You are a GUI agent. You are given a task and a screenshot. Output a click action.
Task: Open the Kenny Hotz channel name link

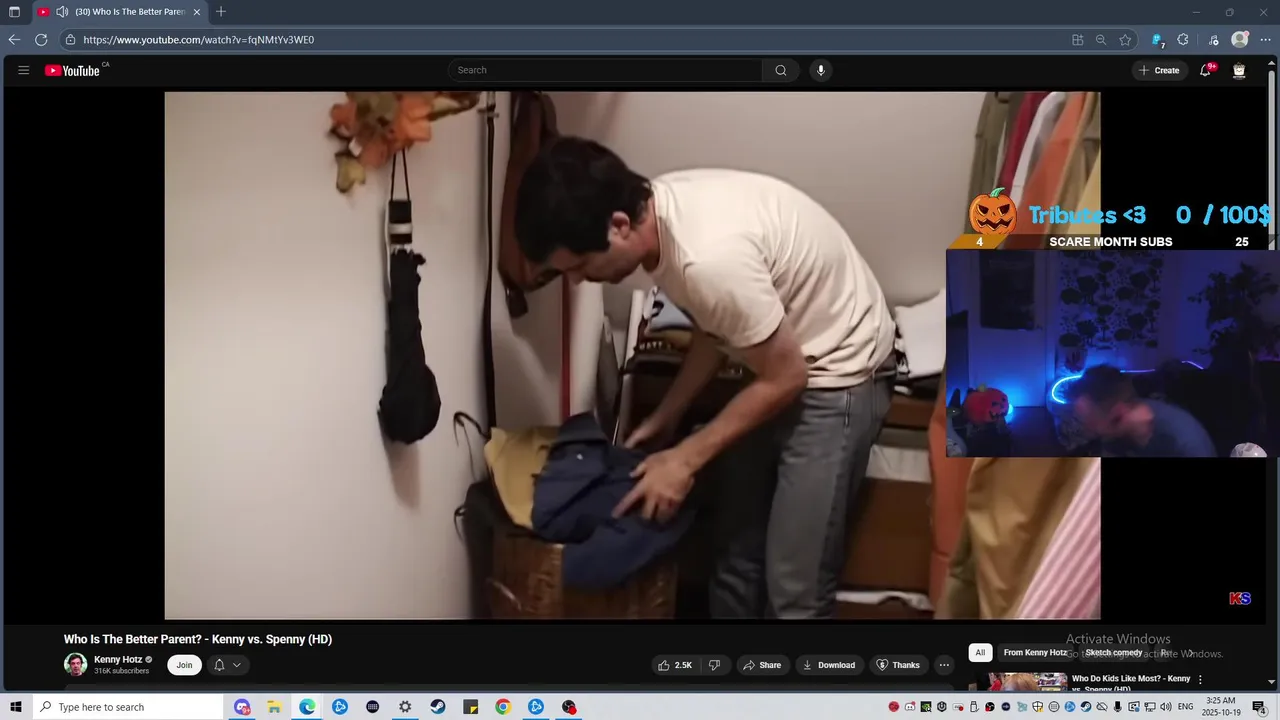pyautogui.click(x=118, y=659)
